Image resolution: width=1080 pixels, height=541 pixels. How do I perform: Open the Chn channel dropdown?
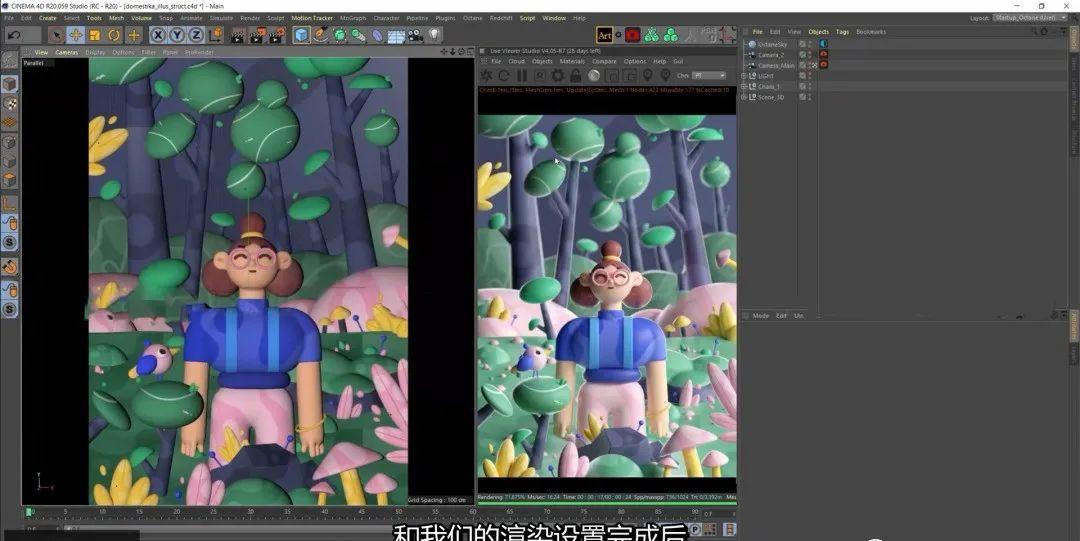(709, 75)
